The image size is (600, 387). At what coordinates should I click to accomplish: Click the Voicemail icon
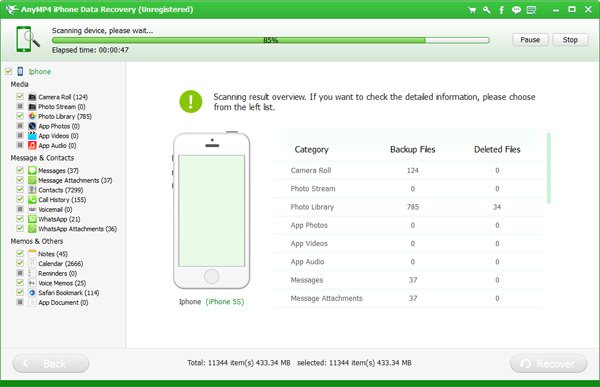[x=33, y=209]
